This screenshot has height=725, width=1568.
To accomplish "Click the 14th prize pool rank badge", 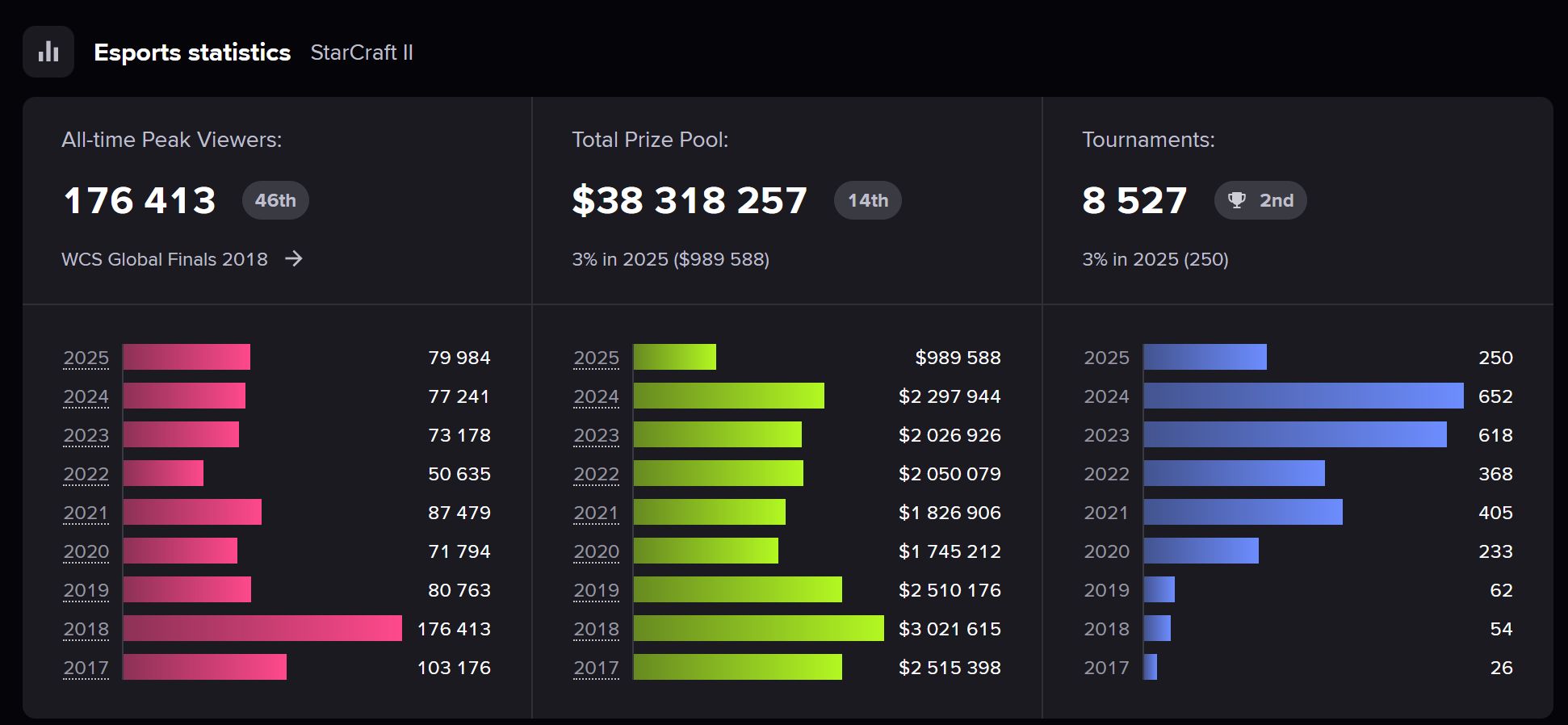I will (x=867, y=200).
